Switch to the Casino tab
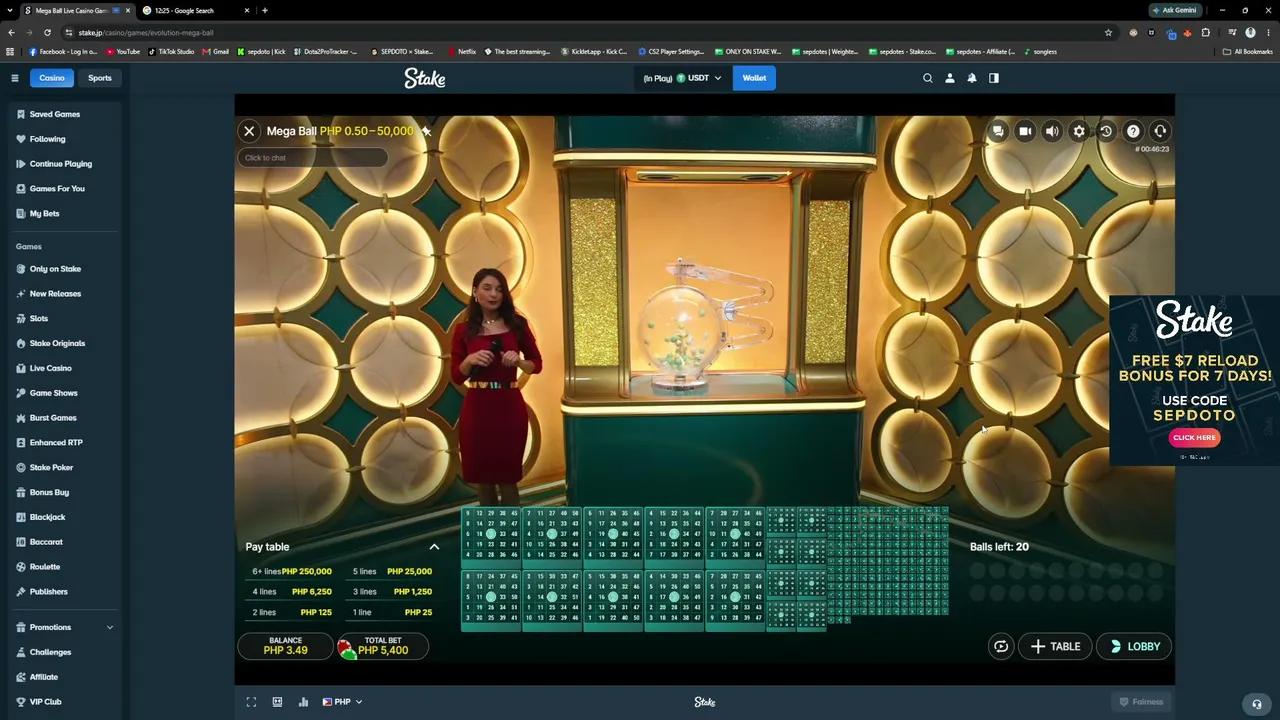Viewport: 1280px width, 720px height. (x=52, y=78)
